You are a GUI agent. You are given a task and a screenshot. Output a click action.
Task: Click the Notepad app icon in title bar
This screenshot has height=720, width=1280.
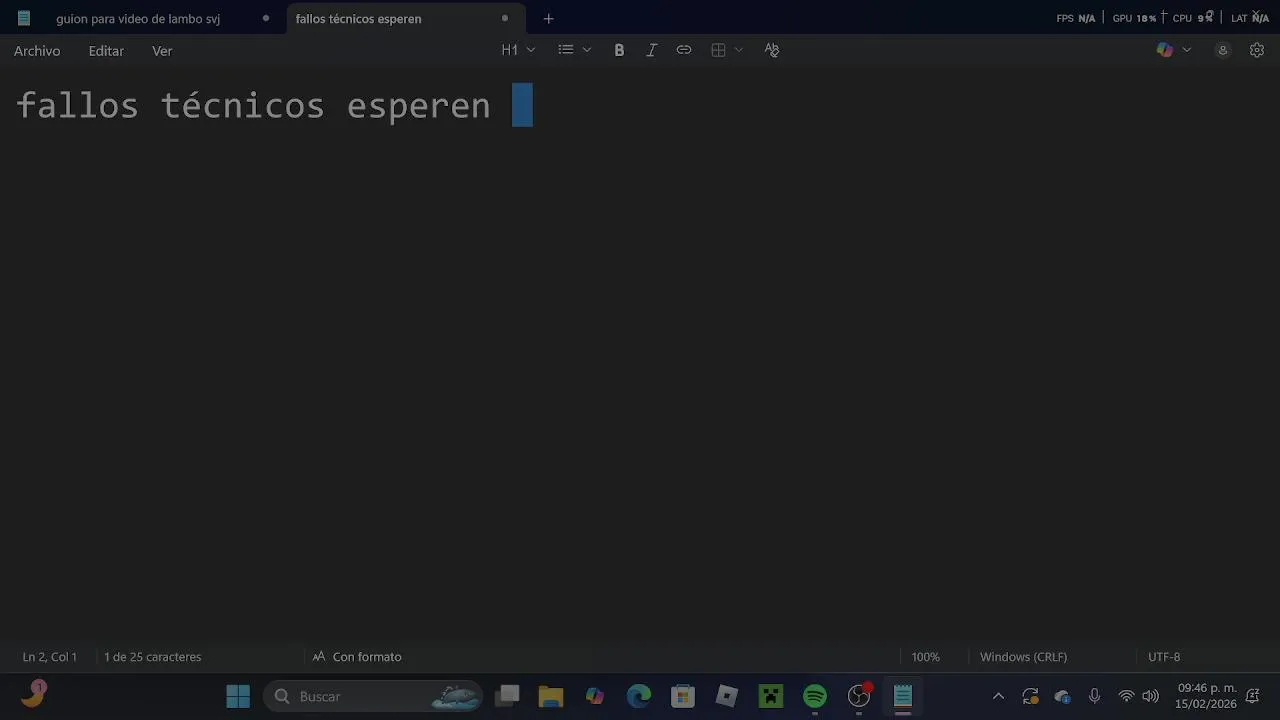pos(24,18)
